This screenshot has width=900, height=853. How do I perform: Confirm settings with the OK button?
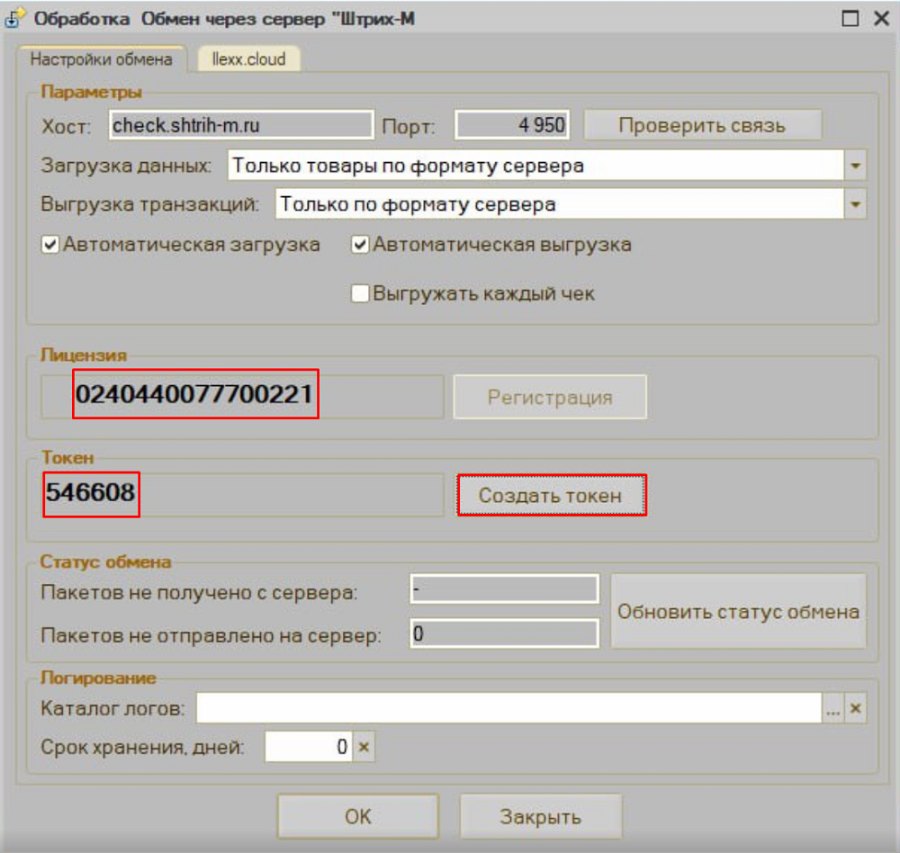pyautogui.click(x=358, y=816)
